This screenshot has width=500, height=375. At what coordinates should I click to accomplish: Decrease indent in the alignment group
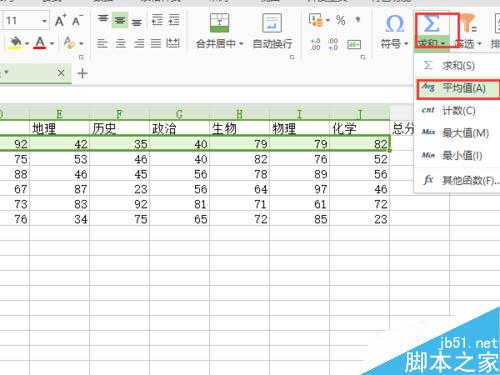click(157, 20)
